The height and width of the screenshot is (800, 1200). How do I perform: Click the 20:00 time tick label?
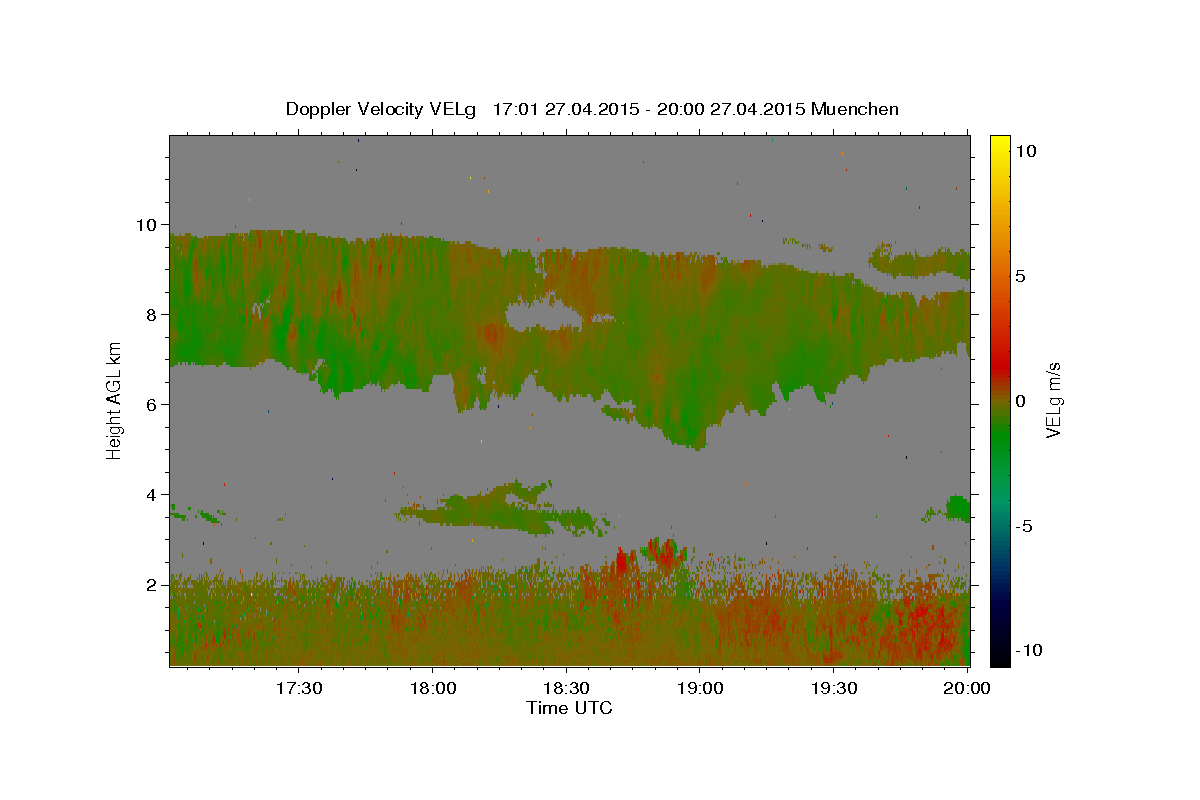pyautogui.click(x=967, y=689)
